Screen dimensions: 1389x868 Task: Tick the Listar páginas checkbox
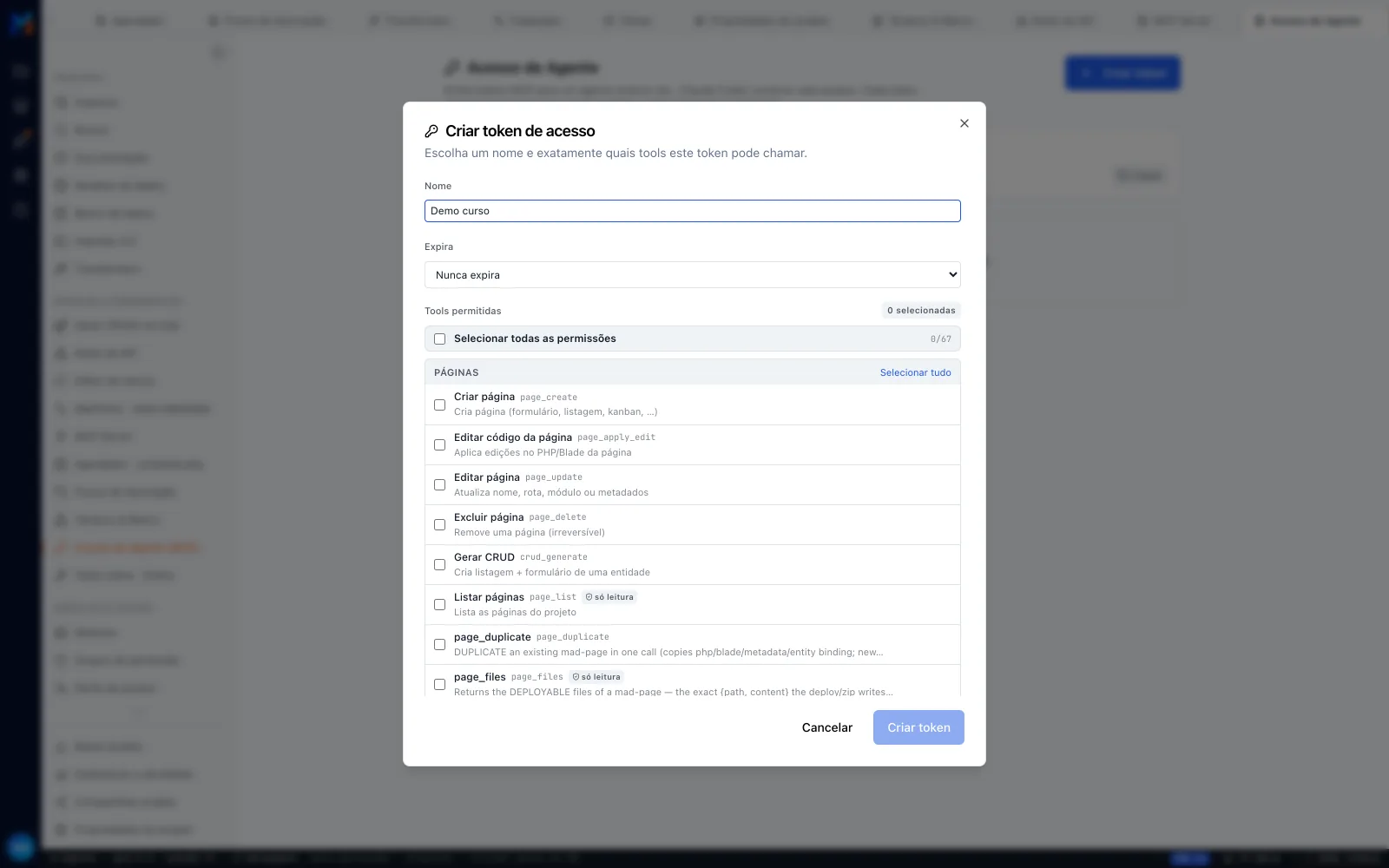[439, 604]
